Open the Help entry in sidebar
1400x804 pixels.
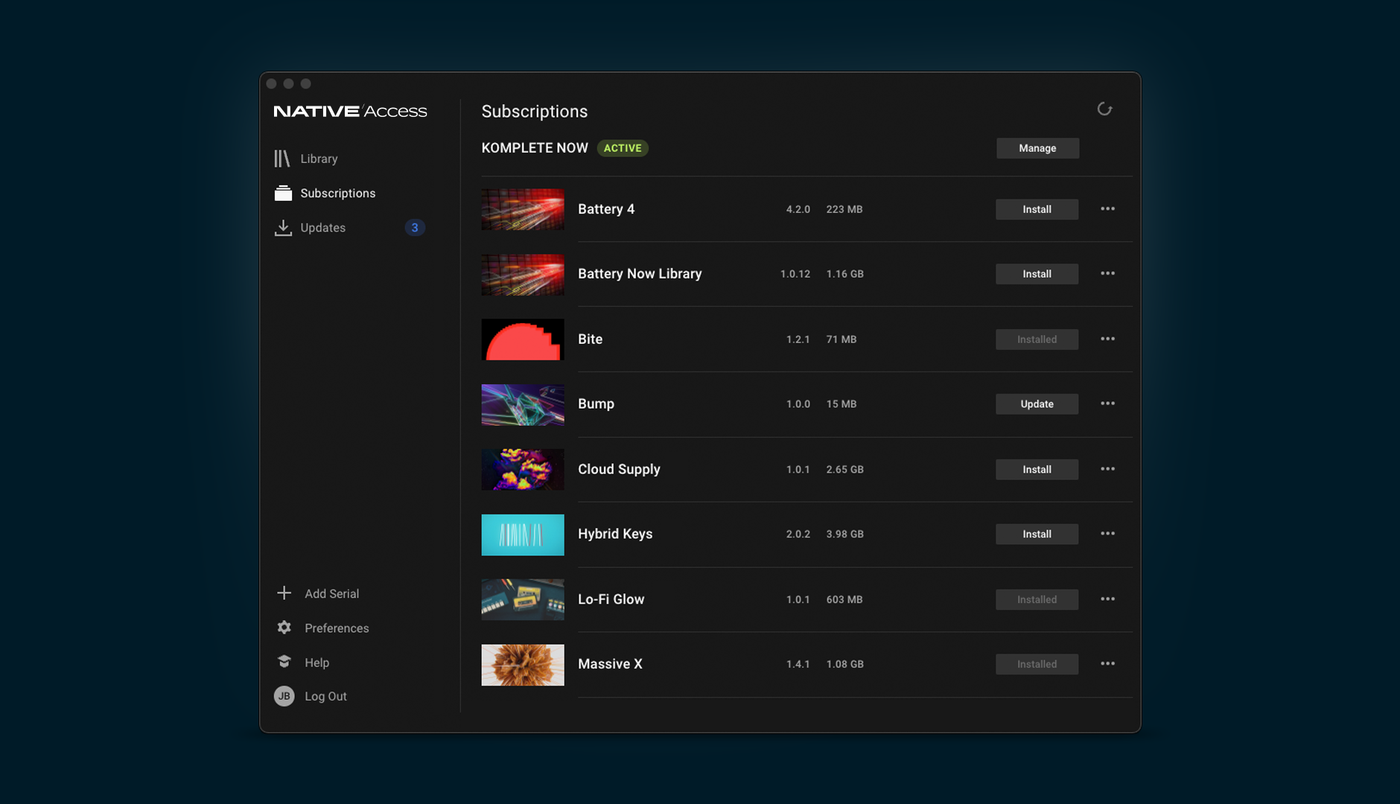tap(317, 662)
